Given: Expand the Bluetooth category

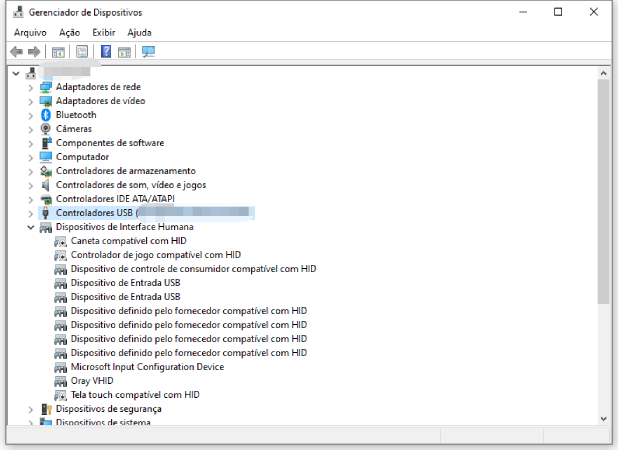Looking at the screenshot, I should point(31,115).
